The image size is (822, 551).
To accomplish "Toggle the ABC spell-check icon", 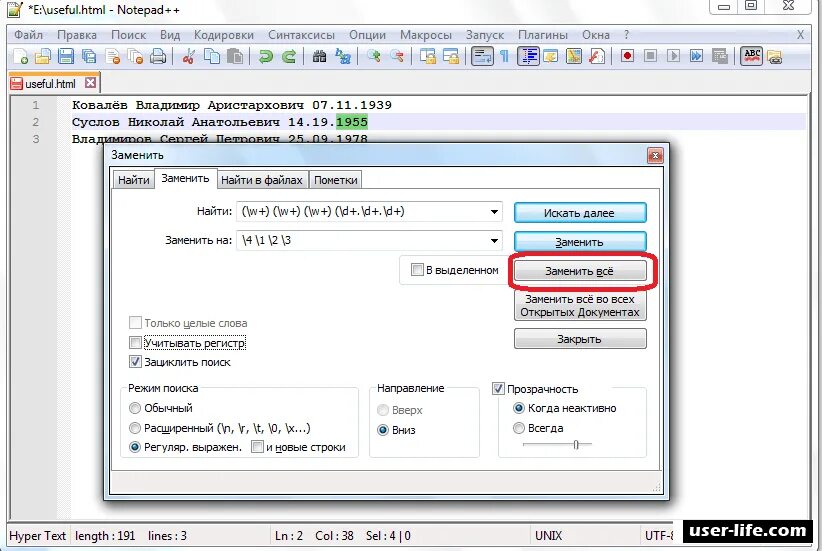I will tap(752, 56).
